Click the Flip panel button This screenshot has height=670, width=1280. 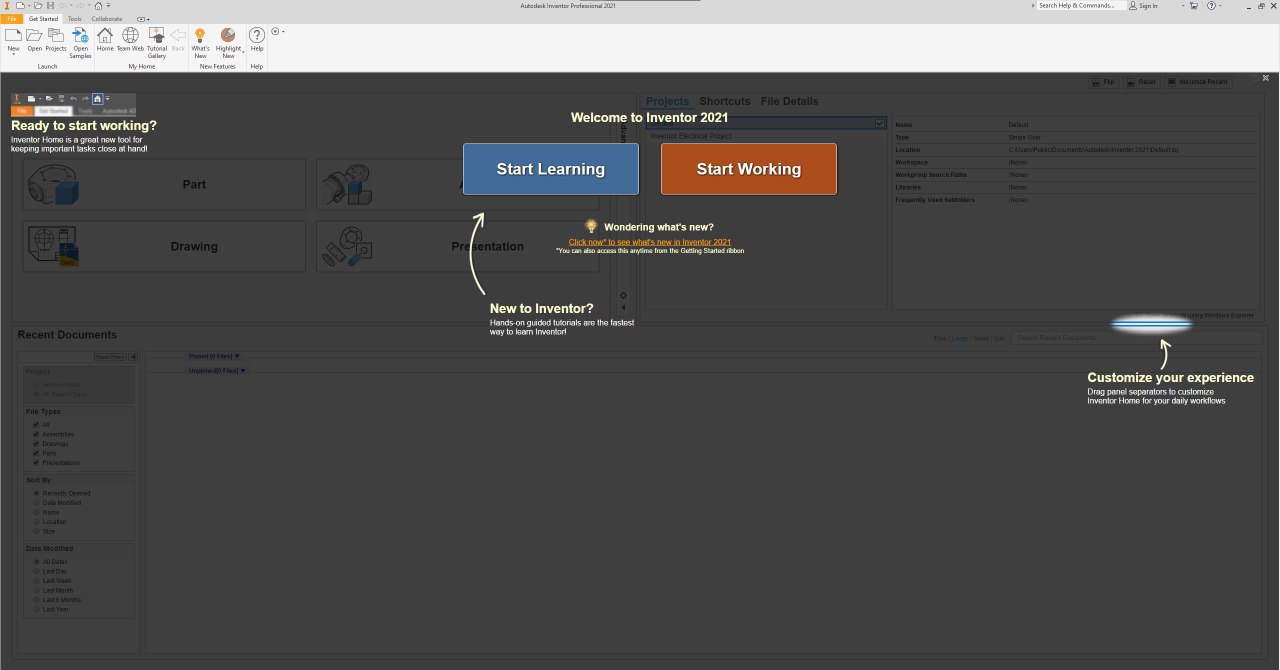pos(1104,82)
